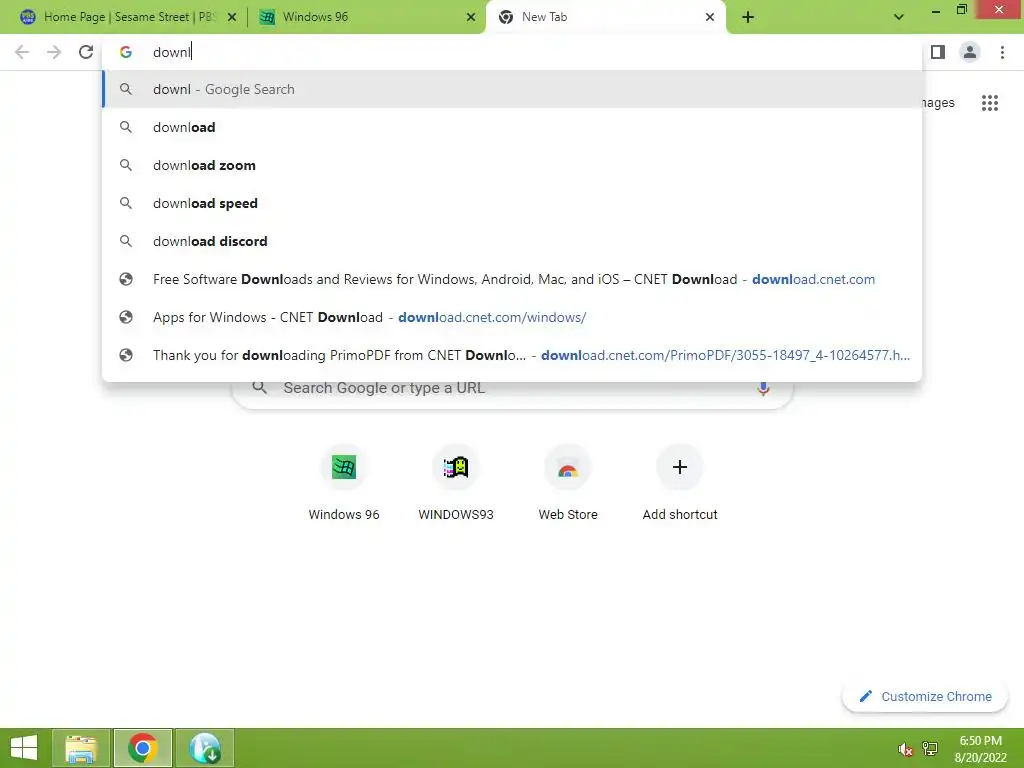The image size is (1024, 768).
Task: Click the network tray icon
Action: tap(930, 748)
